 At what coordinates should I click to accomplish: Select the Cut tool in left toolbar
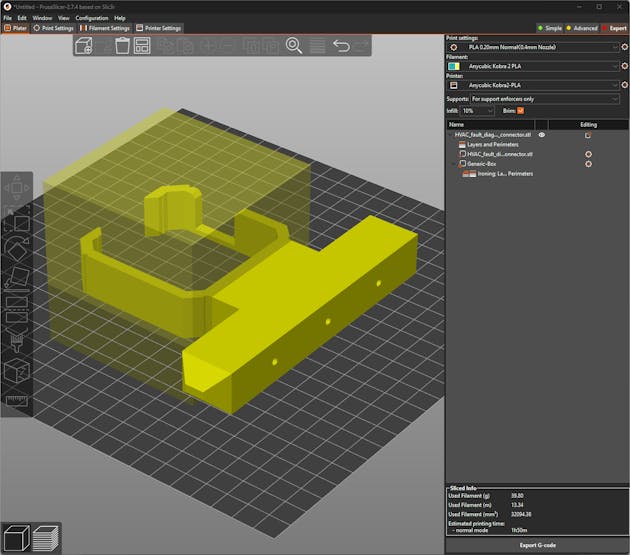[17, 308]
